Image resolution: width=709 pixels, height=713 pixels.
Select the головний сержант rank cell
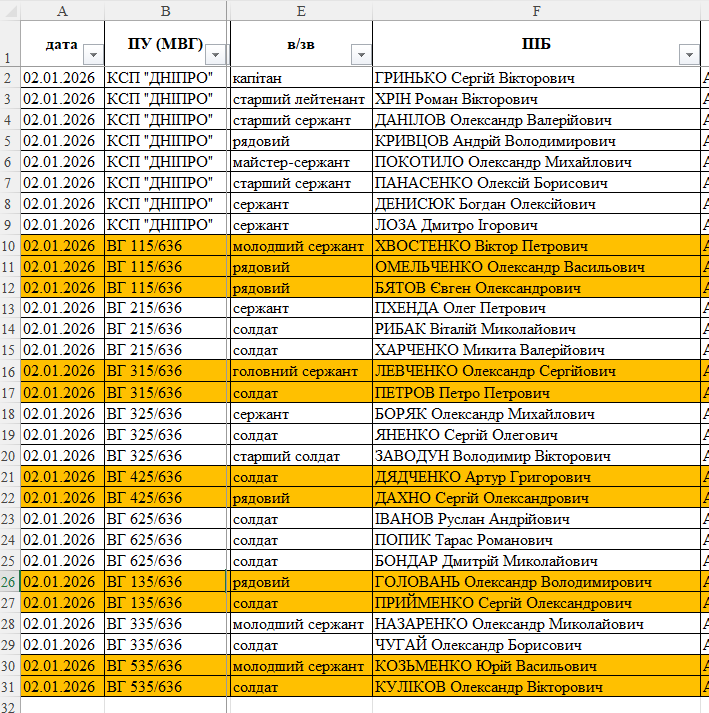tap(301, 371)
